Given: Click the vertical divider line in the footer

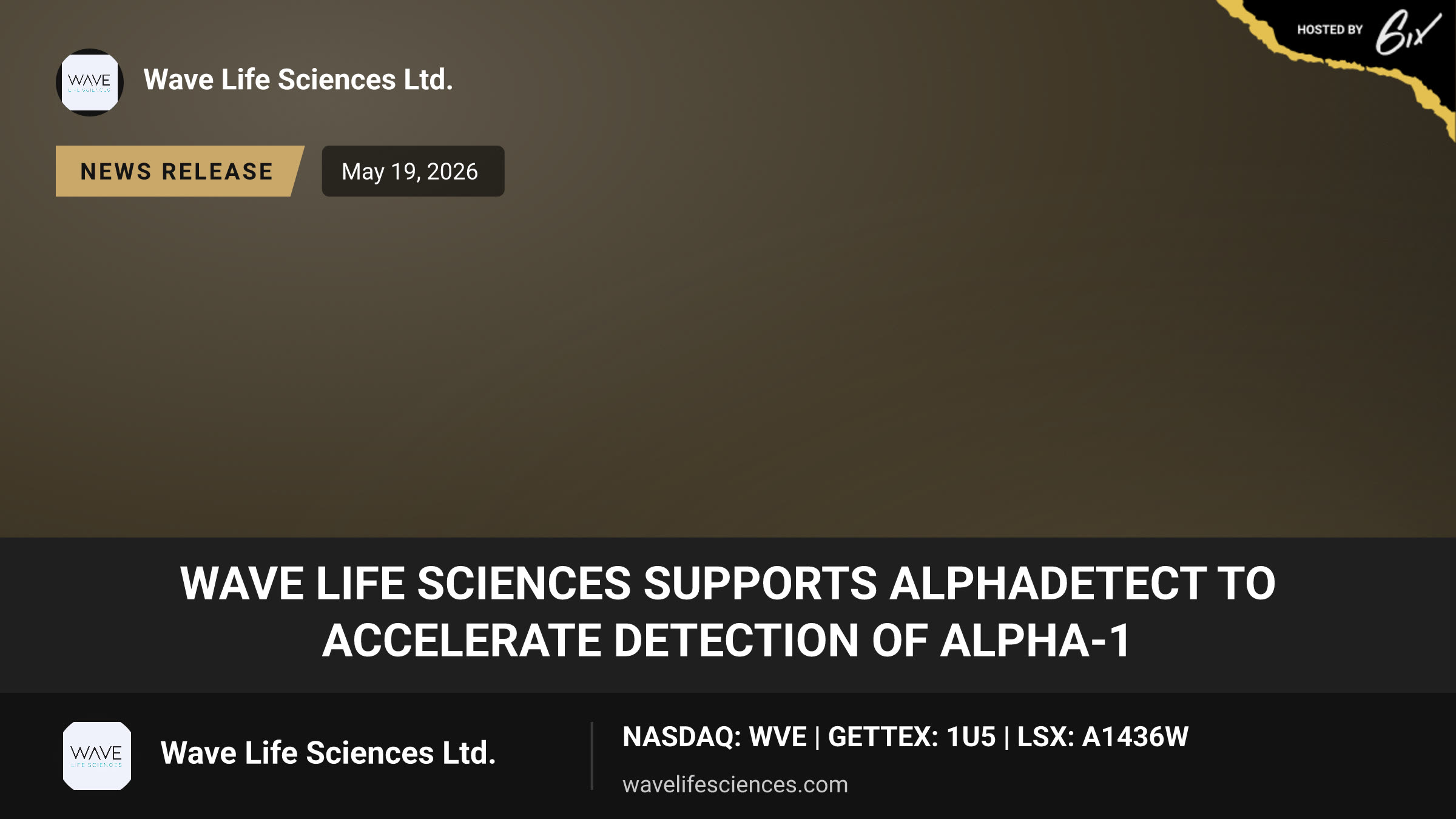Looking at the screenshot, I should tap(591, 756).
